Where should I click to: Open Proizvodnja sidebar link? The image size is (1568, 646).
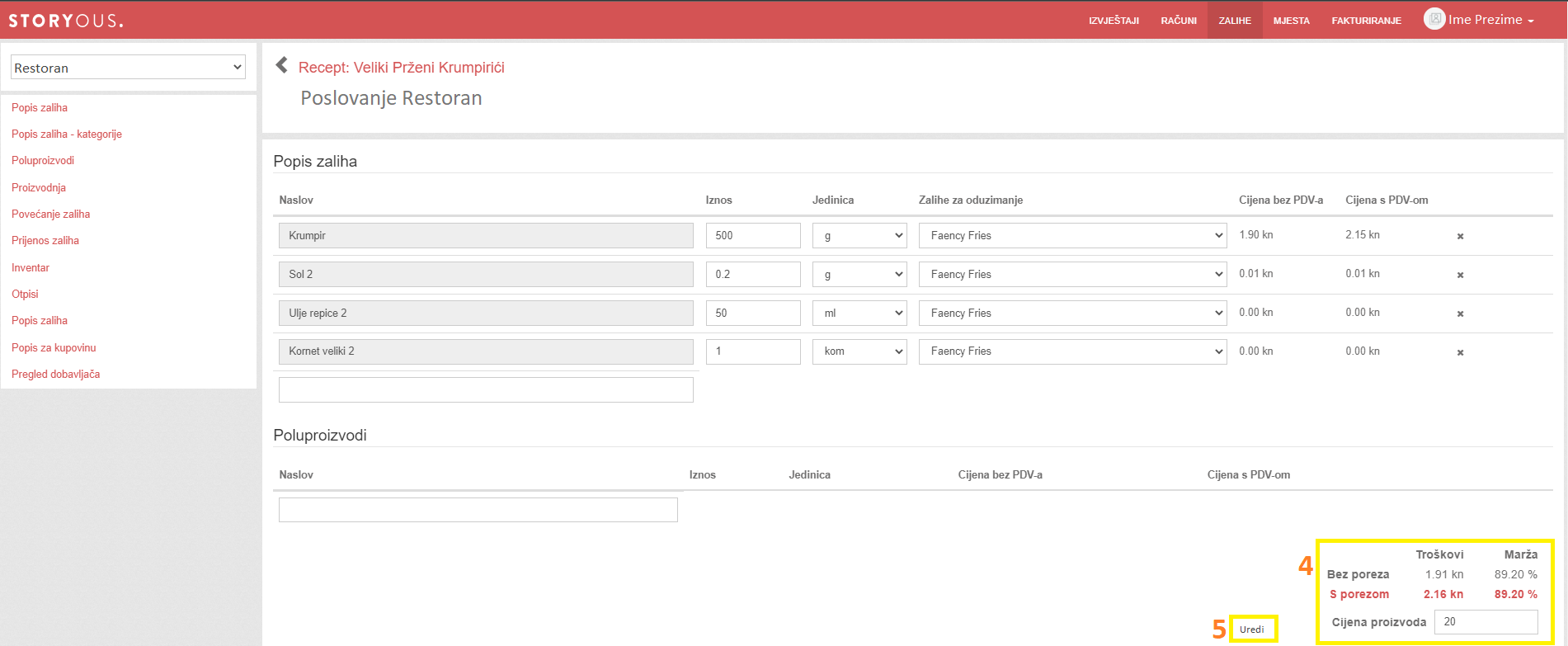39,187
